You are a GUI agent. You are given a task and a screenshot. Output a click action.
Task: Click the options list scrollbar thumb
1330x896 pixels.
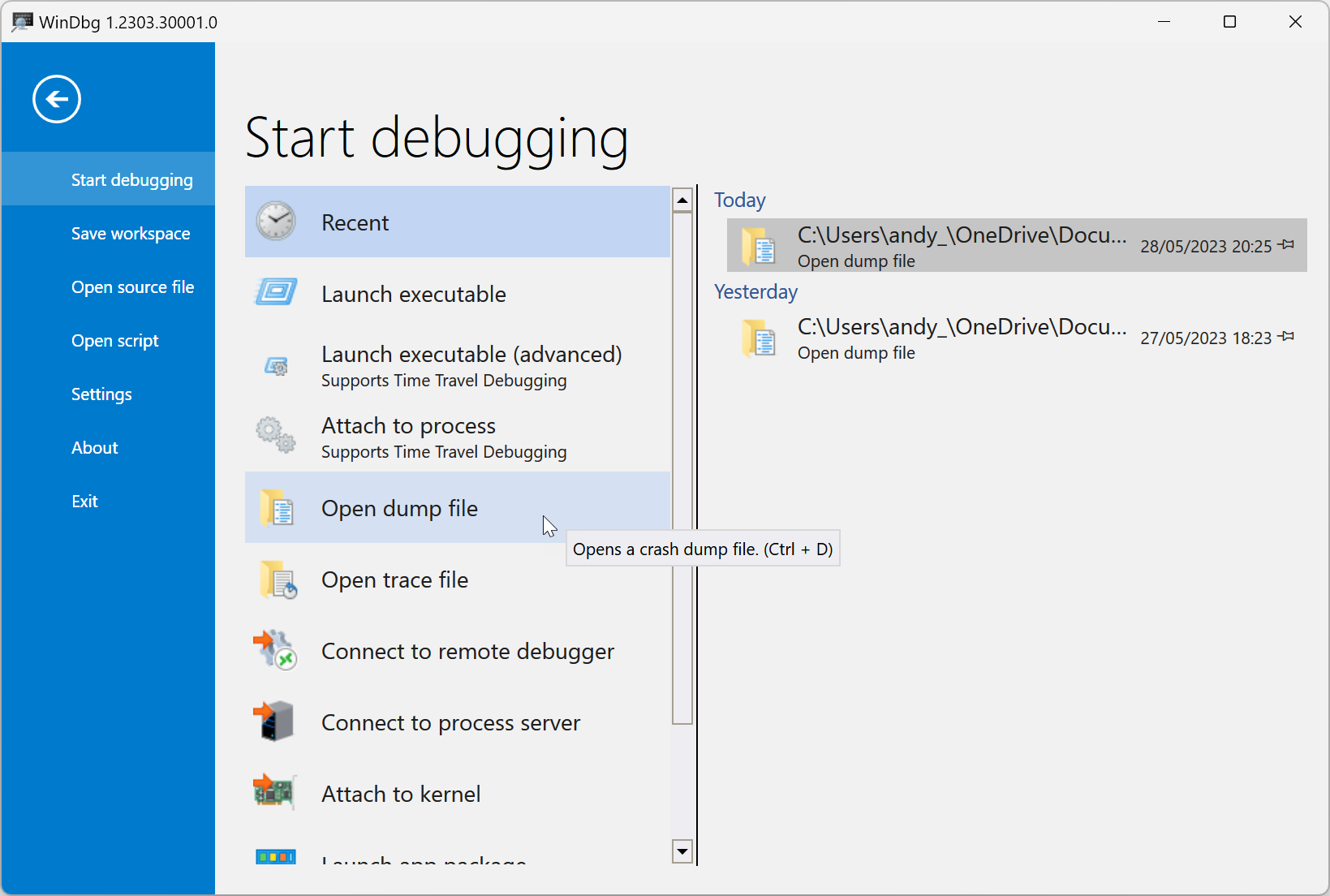[682, 468]
